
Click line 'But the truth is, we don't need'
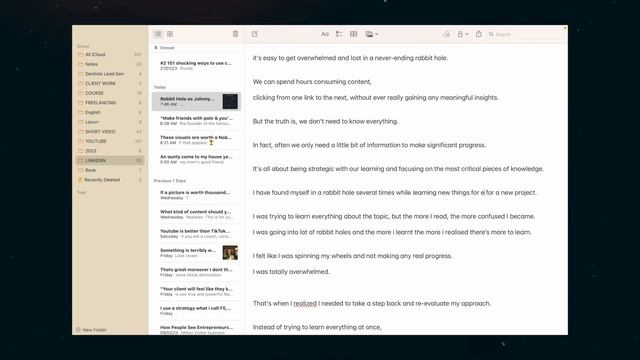click(325, 122)
